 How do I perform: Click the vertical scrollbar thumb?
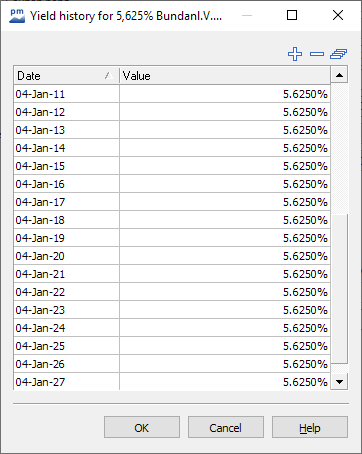(339, 289)
